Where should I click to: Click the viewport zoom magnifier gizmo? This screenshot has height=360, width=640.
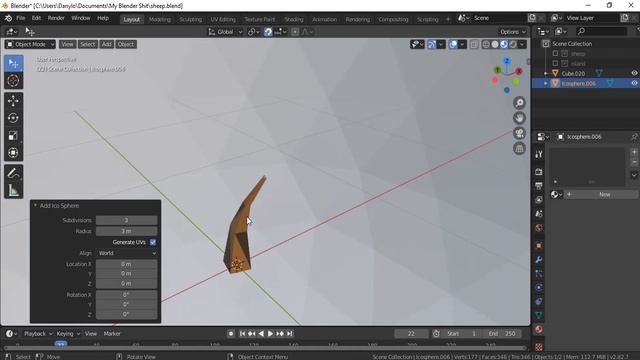(519, 103)
